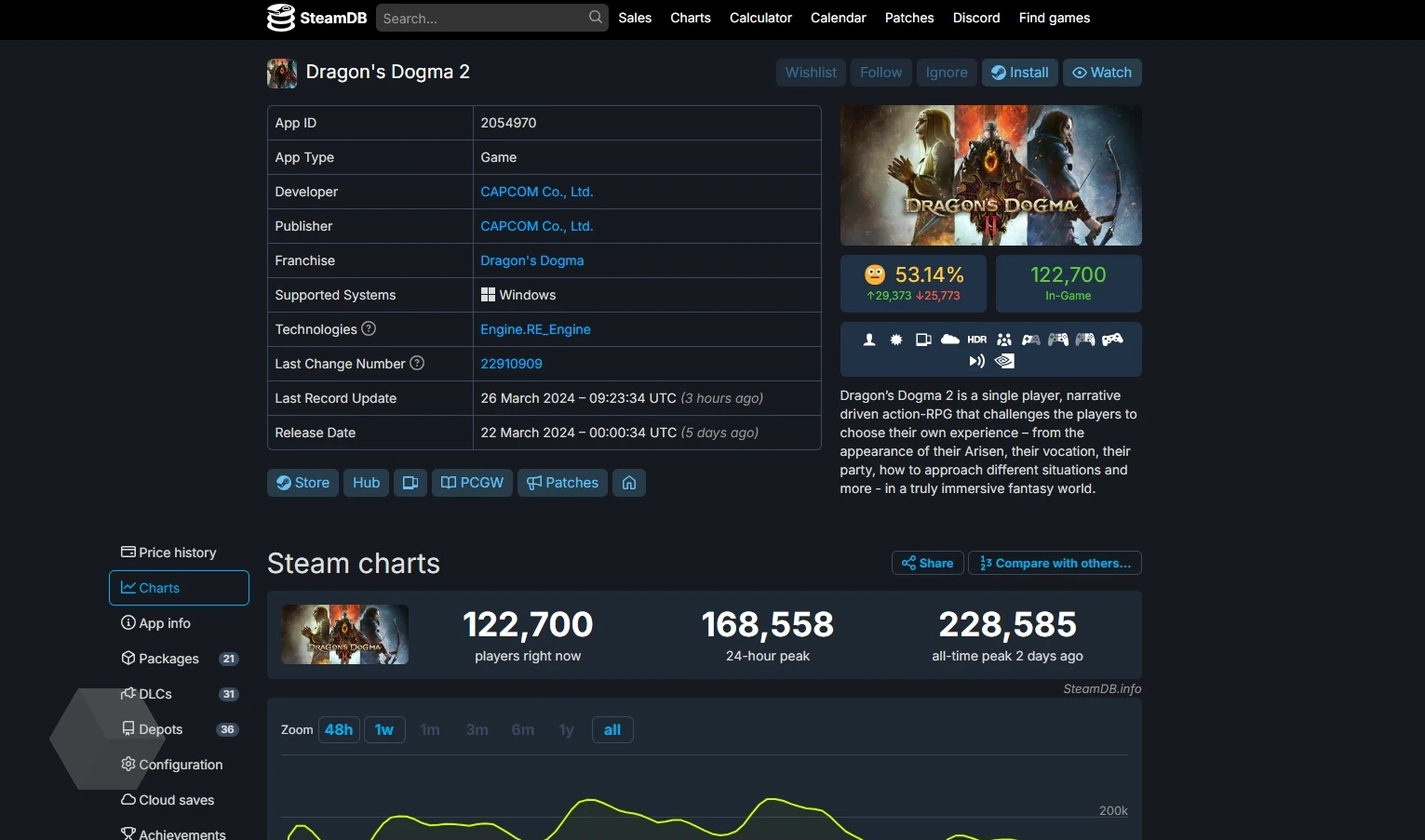Open the CAPCOM Co., Ltd. publisher link
1425x840 pixels.
tap(536, 226)
